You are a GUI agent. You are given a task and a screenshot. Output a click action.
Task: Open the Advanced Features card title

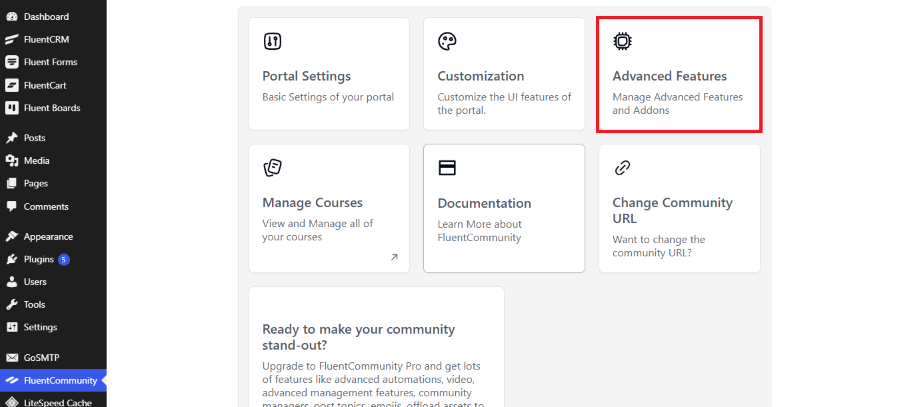pyautogui.click(x=669, y=76)
